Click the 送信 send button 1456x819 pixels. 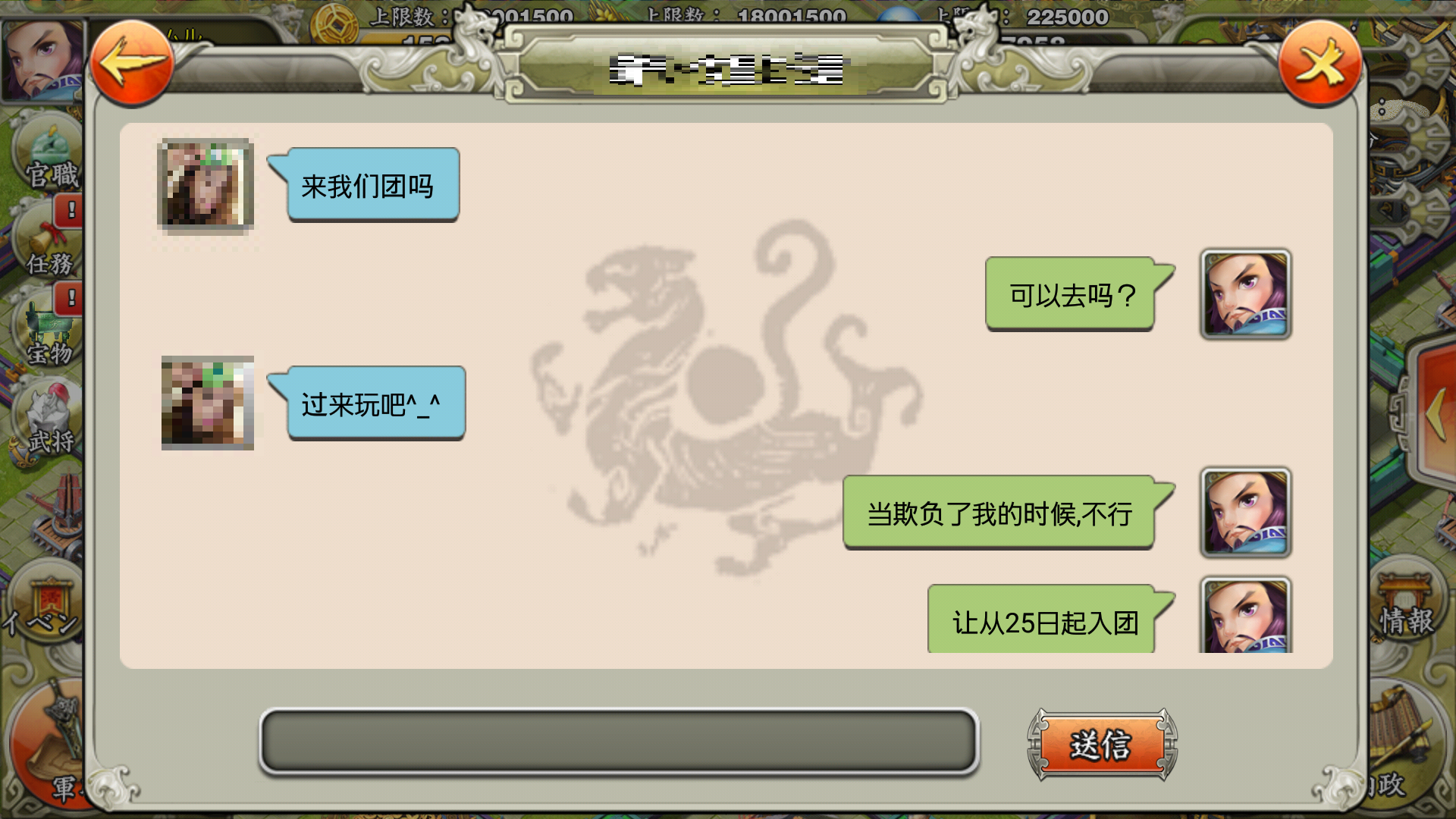tap(1102, 744)
